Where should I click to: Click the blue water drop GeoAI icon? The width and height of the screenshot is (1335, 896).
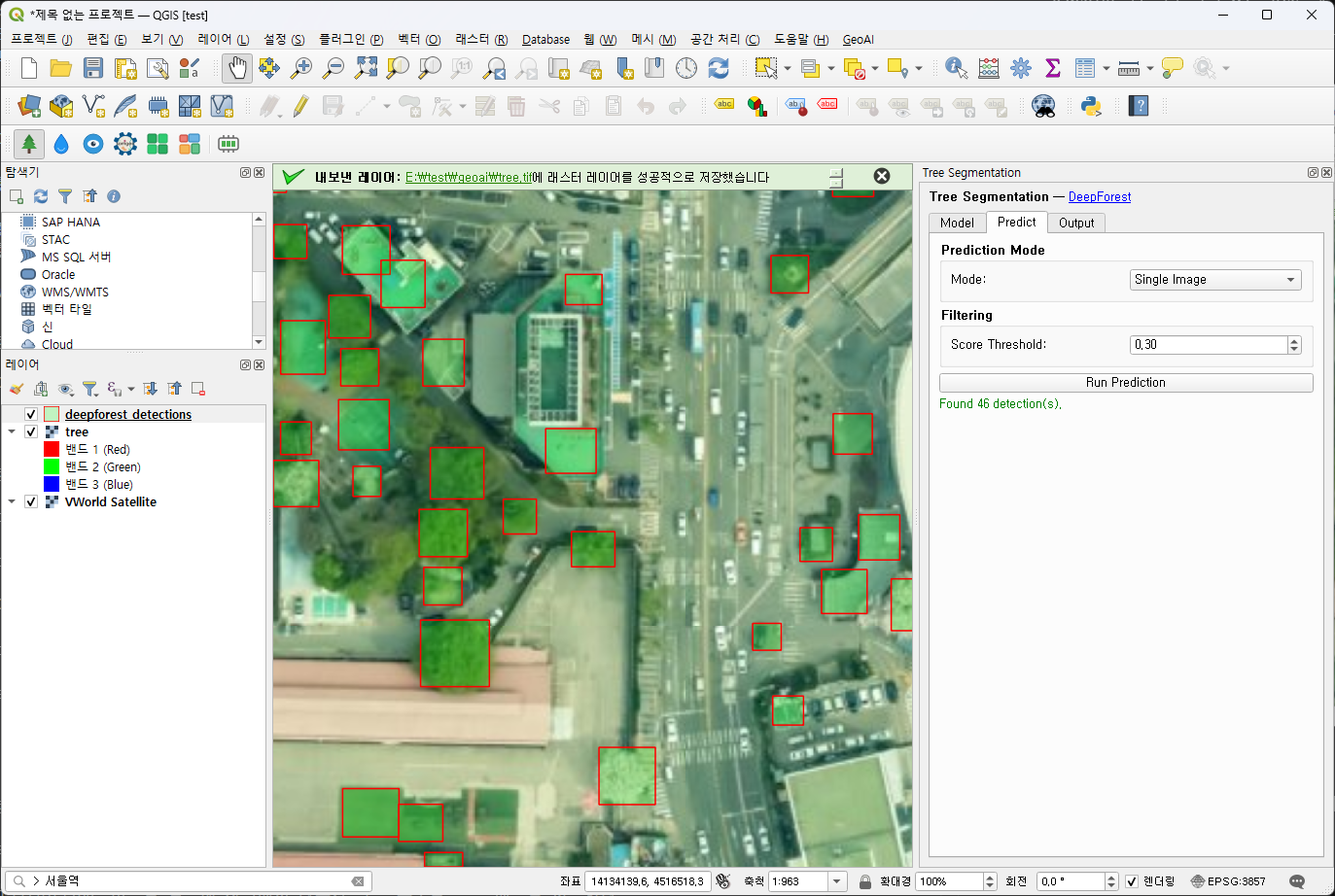61,144
